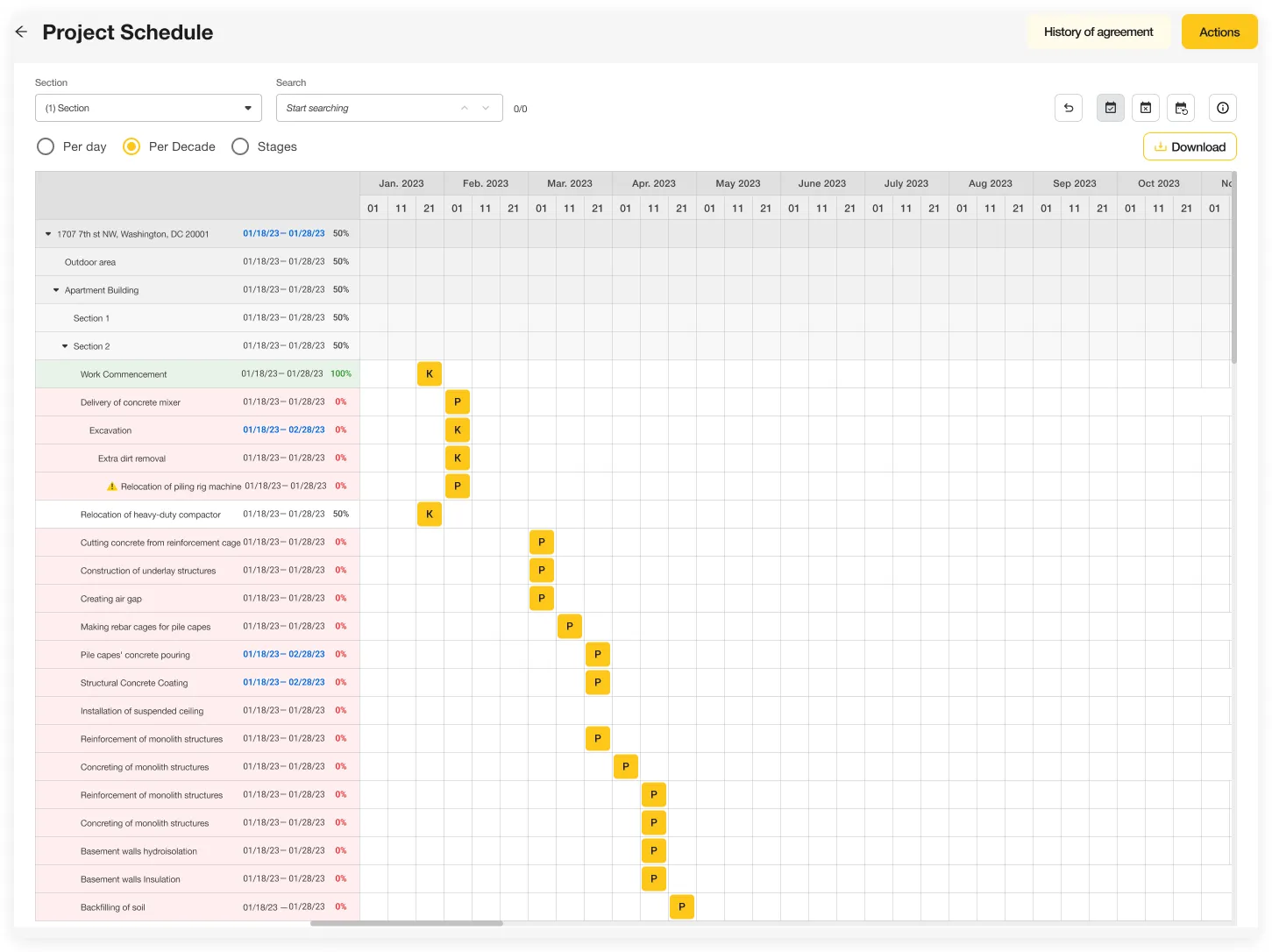
Task: Collapse the 1707 7th st NW tree node
Action: click(x=48, y=234)
